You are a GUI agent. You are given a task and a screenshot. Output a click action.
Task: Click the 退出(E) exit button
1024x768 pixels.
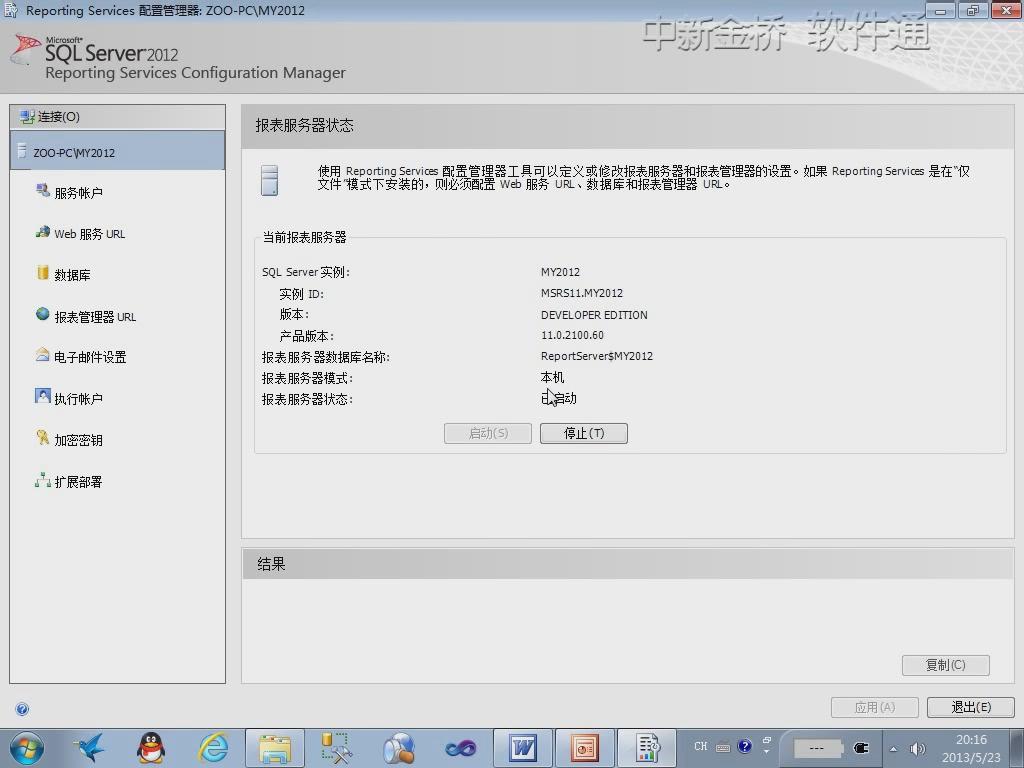tap(970, 707)
